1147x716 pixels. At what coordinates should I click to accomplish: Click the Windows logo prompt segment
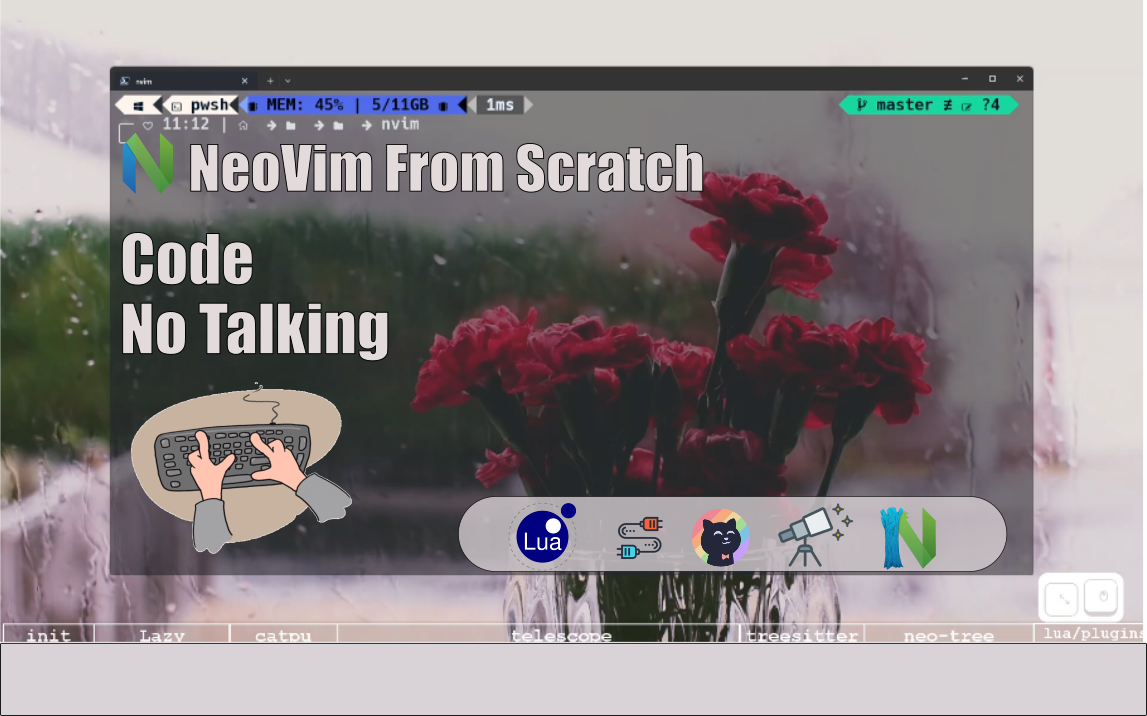pyautogui.click(x=138, y=105)
